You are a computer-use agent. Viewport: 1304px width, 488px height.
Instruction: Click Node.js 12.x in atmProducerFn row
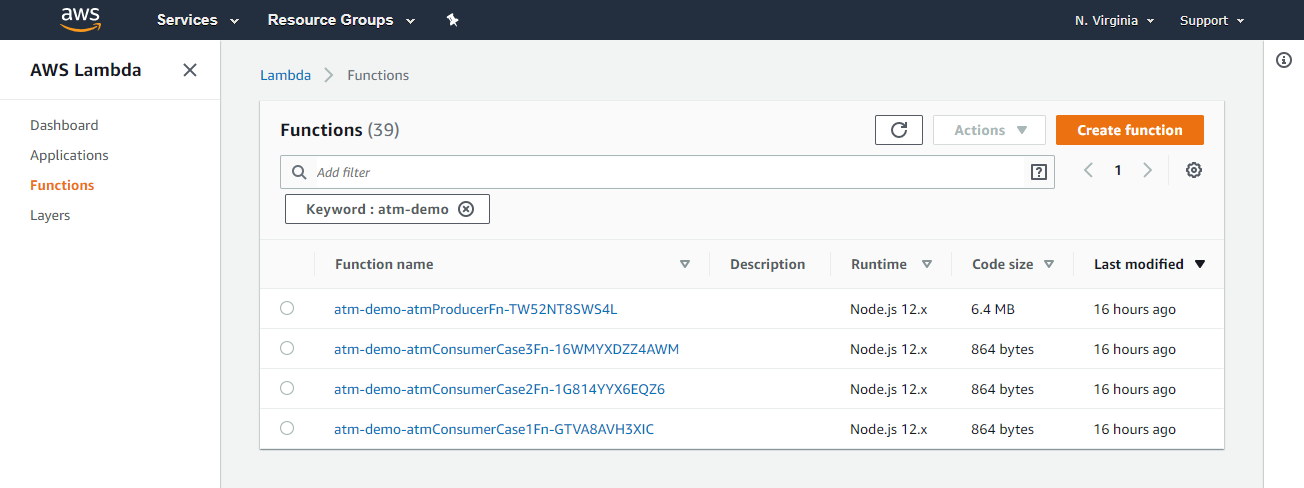(x=889, y=309)
